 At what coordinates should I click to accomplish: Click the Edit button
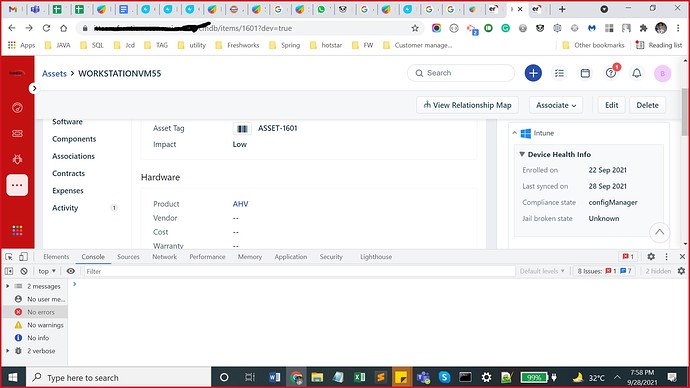[x=611, y=105]
